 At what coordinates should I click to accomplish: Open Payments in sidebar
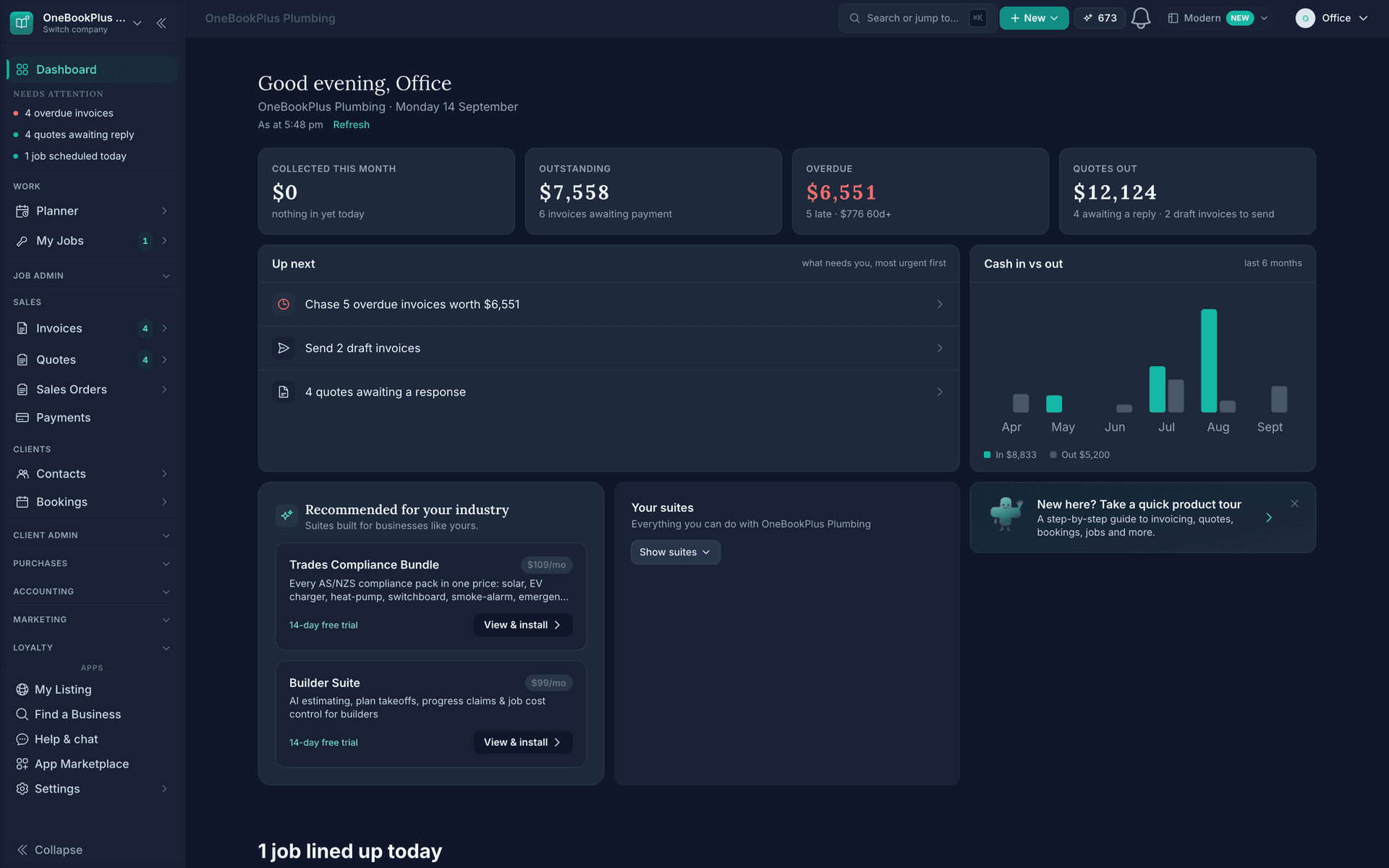point(92,417)
